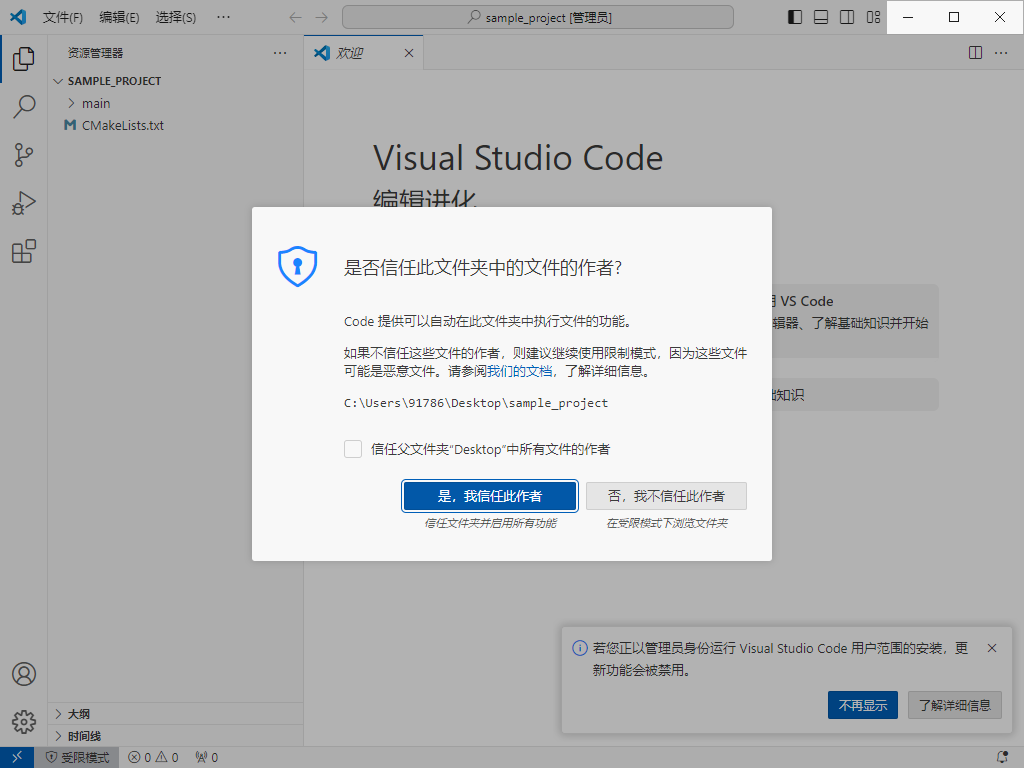Click 受限模式 in status bar
The image size is (1024, 768).
(x=77, y=757)
